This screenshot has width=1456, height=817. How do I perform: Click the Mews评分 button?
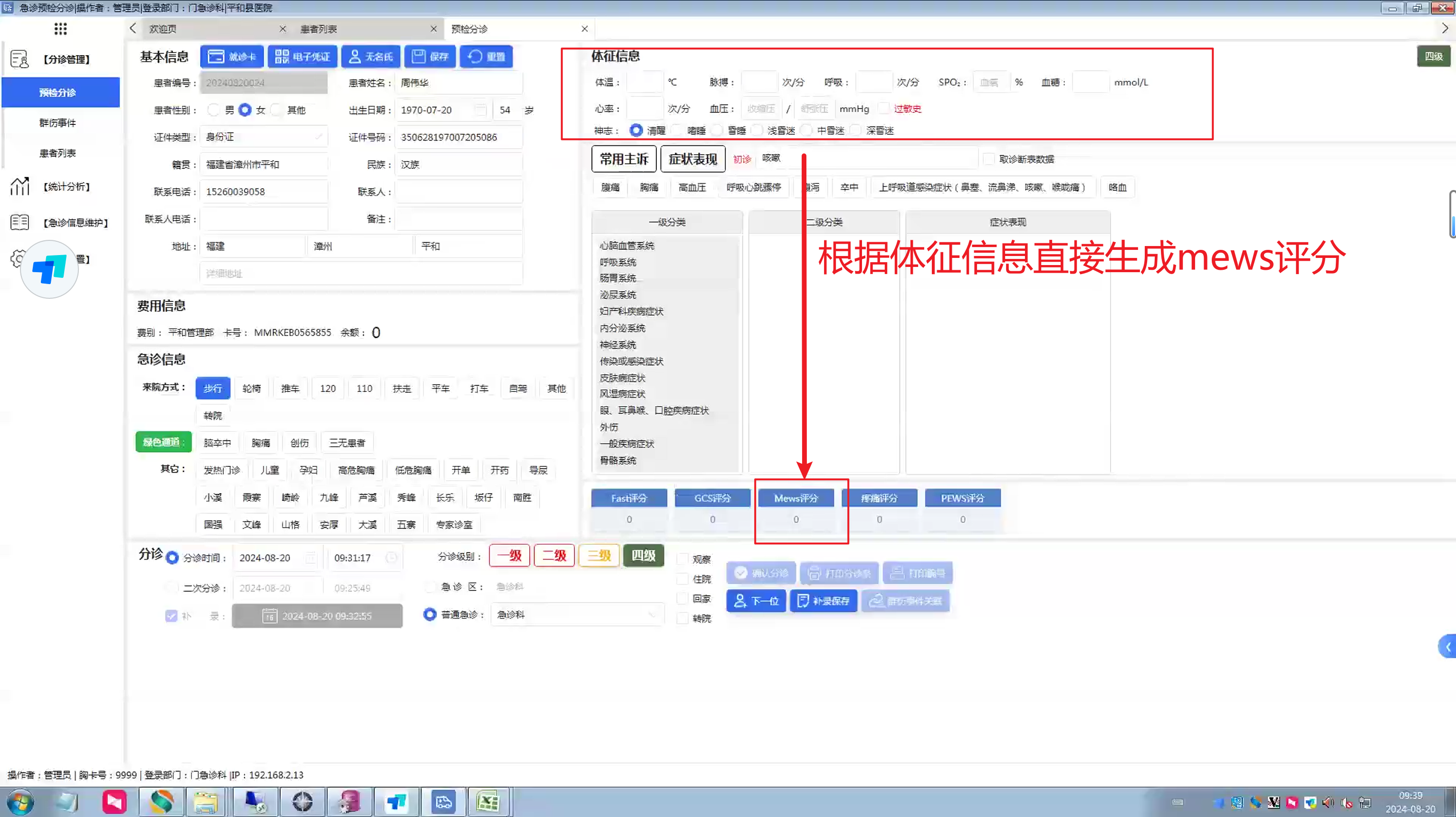point(796,498)
